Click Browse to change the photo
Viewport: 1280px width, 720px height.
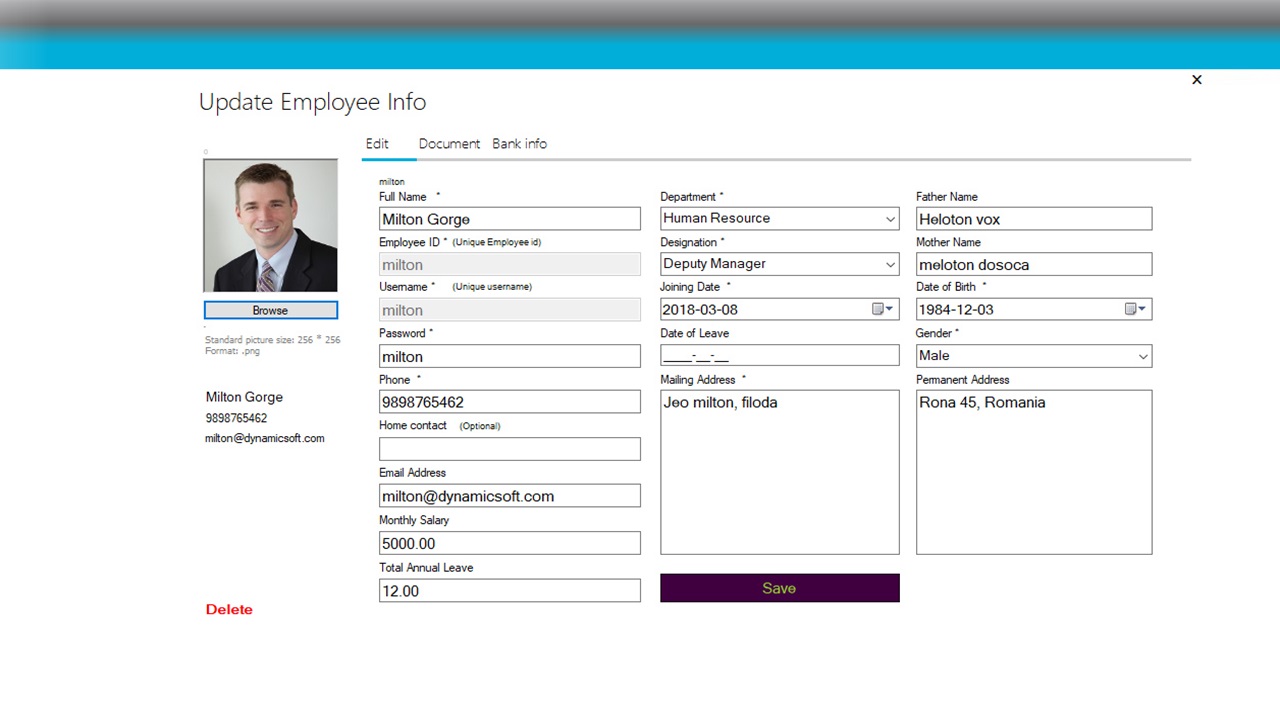click(x=270, y=310)
